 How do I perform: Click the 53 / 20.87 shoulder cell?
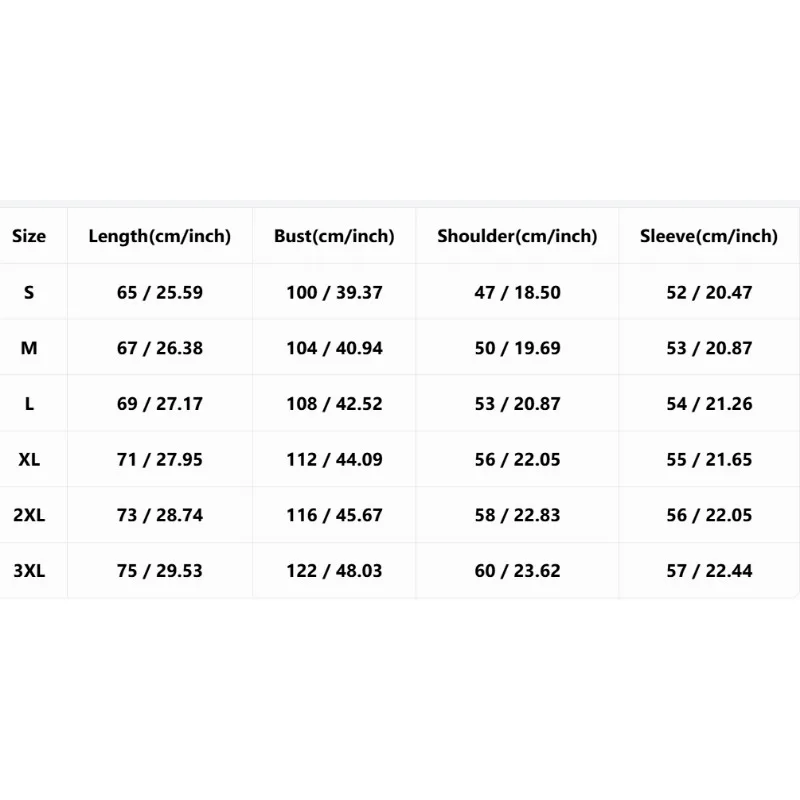pyautogui.click(x=517, y=404)
